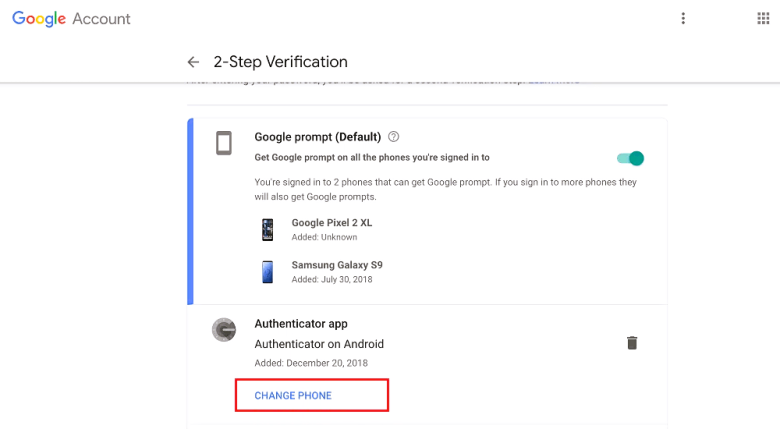Turn off the Google prompt toggle
The width and height of the screenshot is (780, 429).
630,158
